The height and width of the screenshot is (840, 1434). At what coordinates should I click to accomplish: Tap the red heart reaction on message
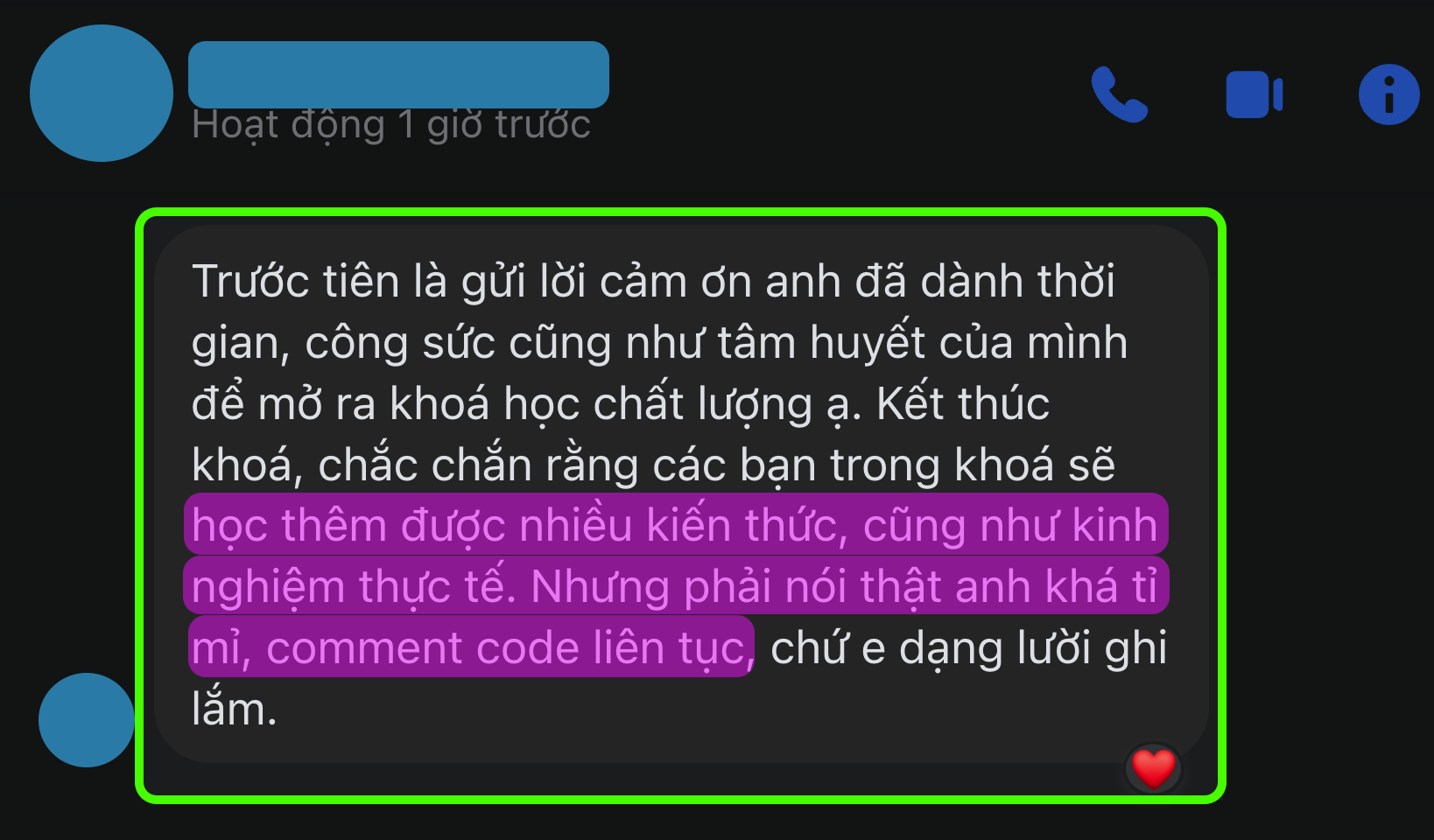(x=1153, y=769)
